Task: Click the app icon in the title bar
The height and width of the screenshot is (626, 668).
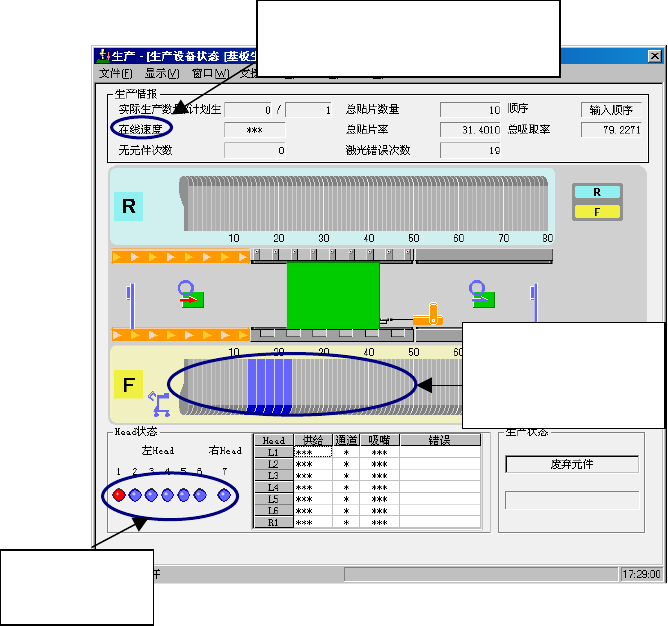Action: (x=103, y=56)
